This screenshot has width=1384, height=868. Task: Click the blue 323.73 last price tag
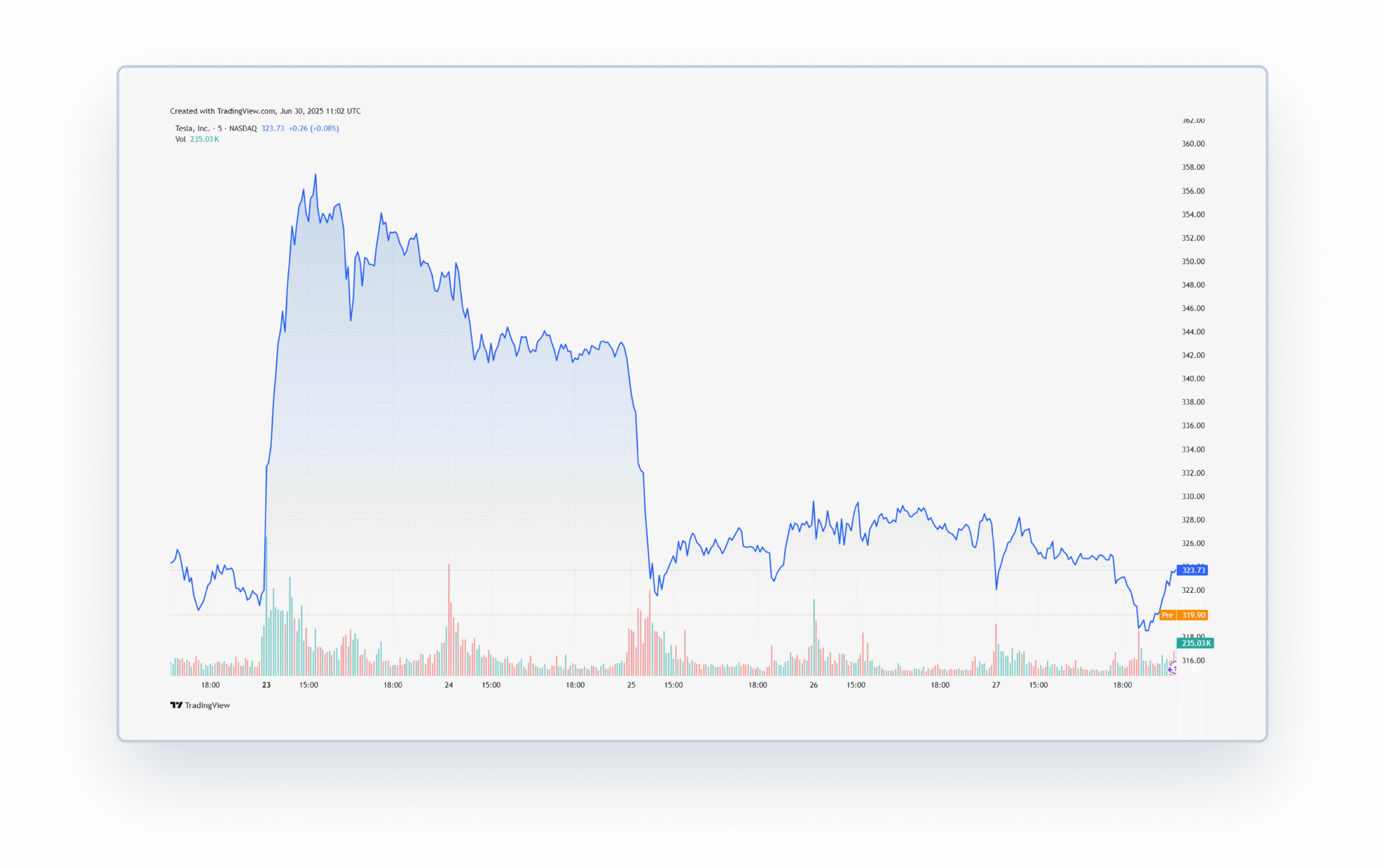[x=1192, y=570]
